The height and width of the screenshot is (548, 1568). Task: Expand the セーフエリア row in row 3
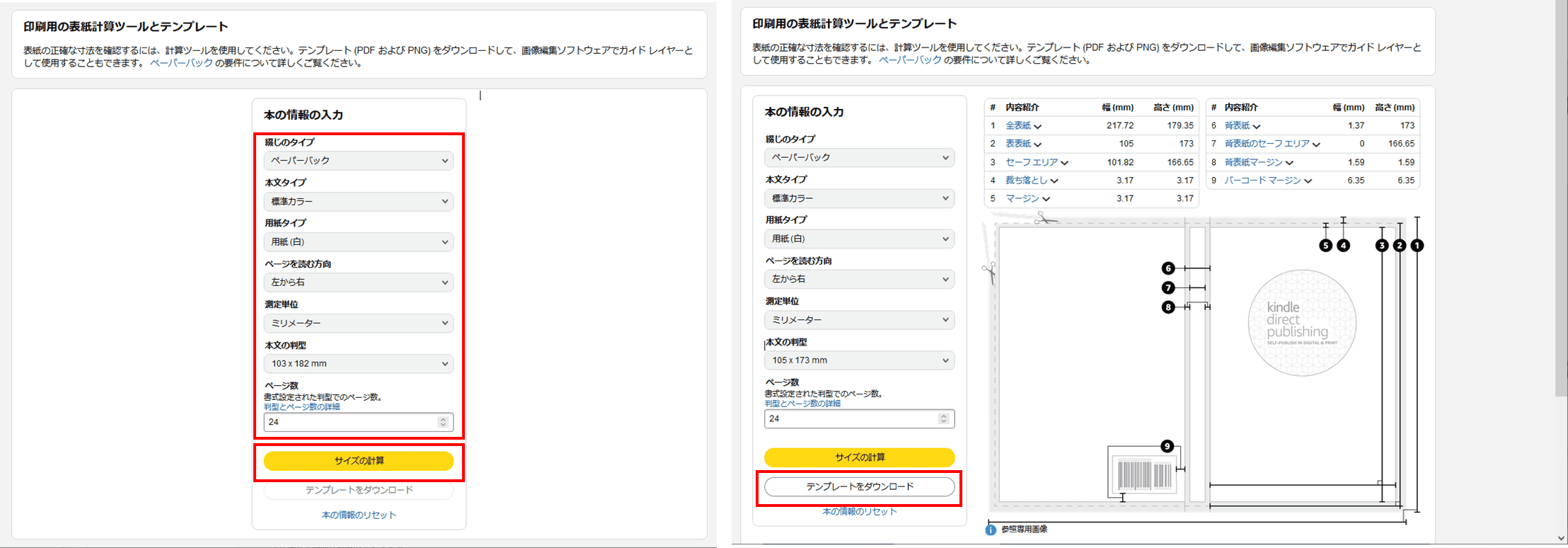(1037, 163)
